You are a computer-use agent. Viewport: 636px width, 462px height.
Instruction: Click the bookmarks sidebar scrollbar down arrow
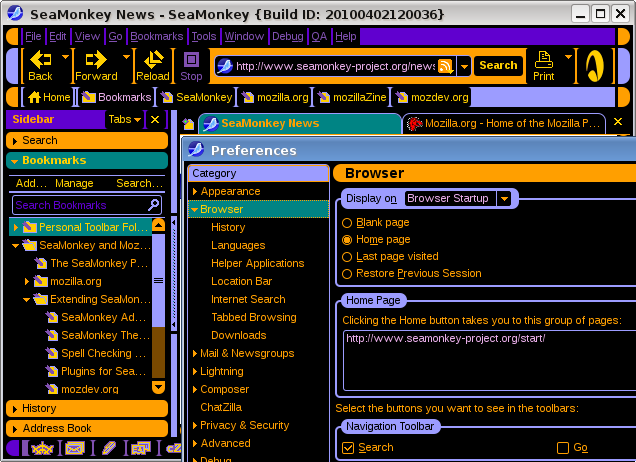click(x=158, y=387)
